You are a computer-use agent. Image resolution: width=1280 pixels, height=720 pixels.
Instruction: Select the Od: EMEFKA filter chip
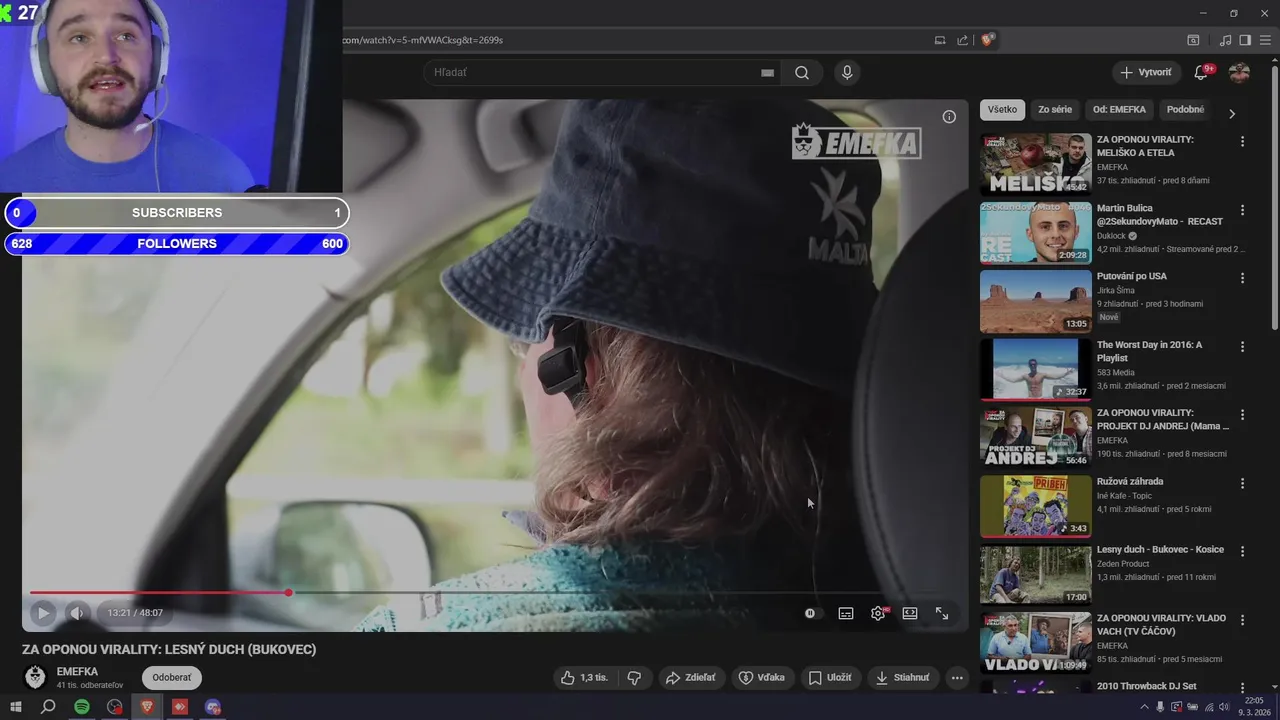(1119, 110)
